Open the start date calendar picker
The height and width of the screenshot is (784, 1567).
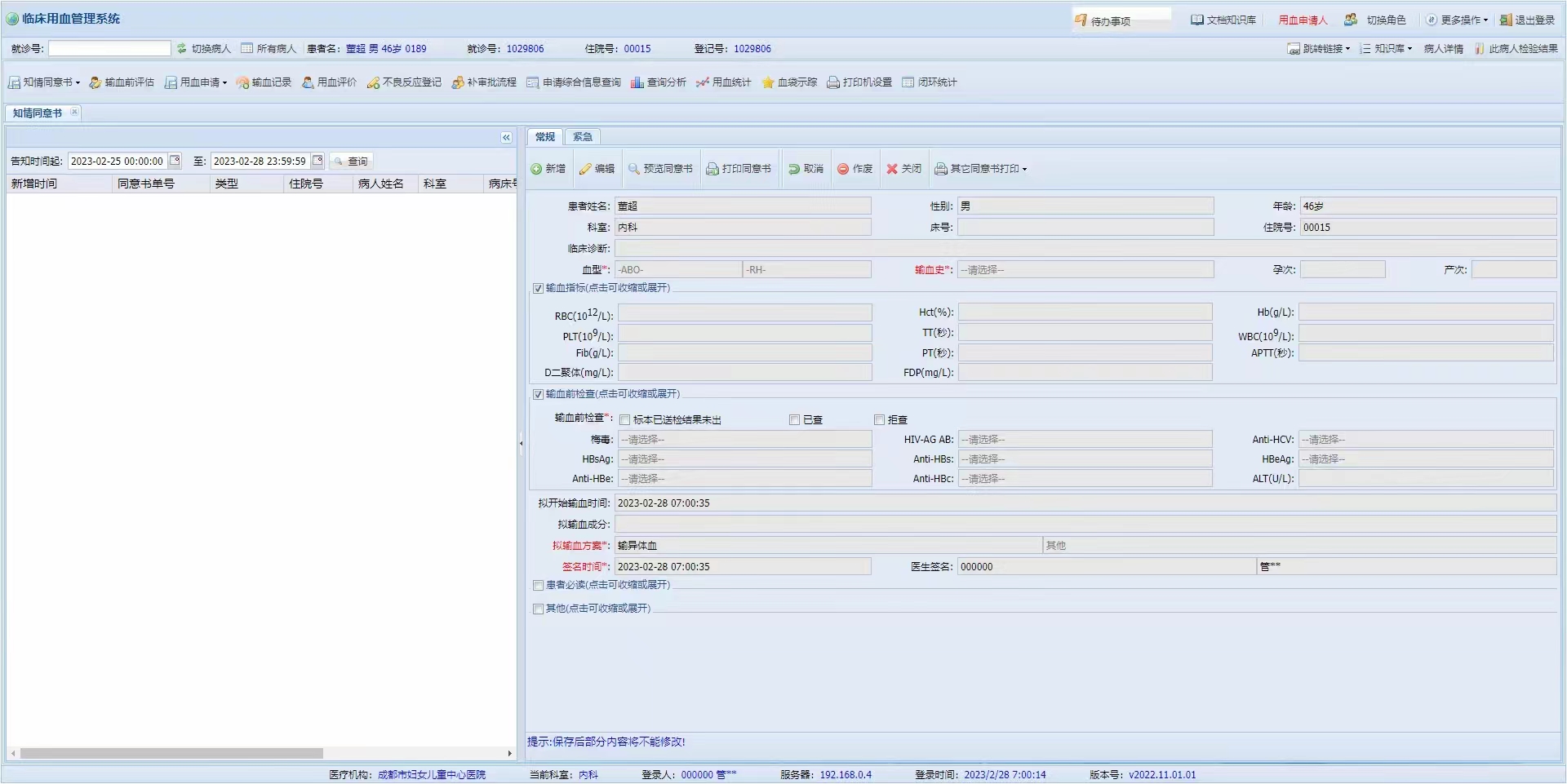[x=175, y=161]
